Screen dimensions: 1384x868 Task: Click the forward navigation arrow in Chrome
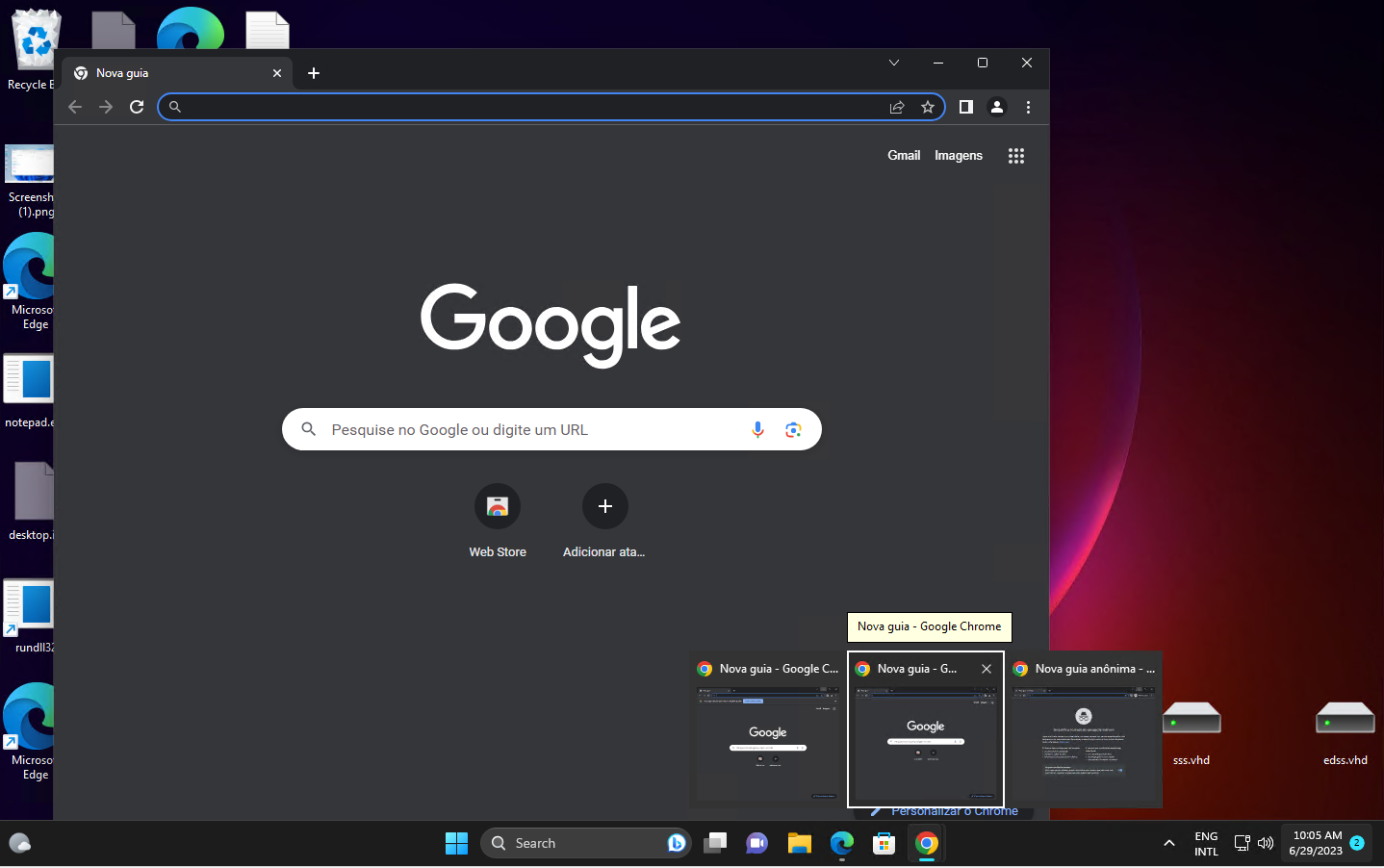[106, 107]
